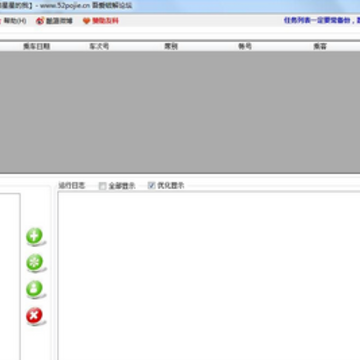This screenshot has width=360, height=360.
Task: Click the 乘客 column header
Action: pyautogui.click(x=320, y=47)
